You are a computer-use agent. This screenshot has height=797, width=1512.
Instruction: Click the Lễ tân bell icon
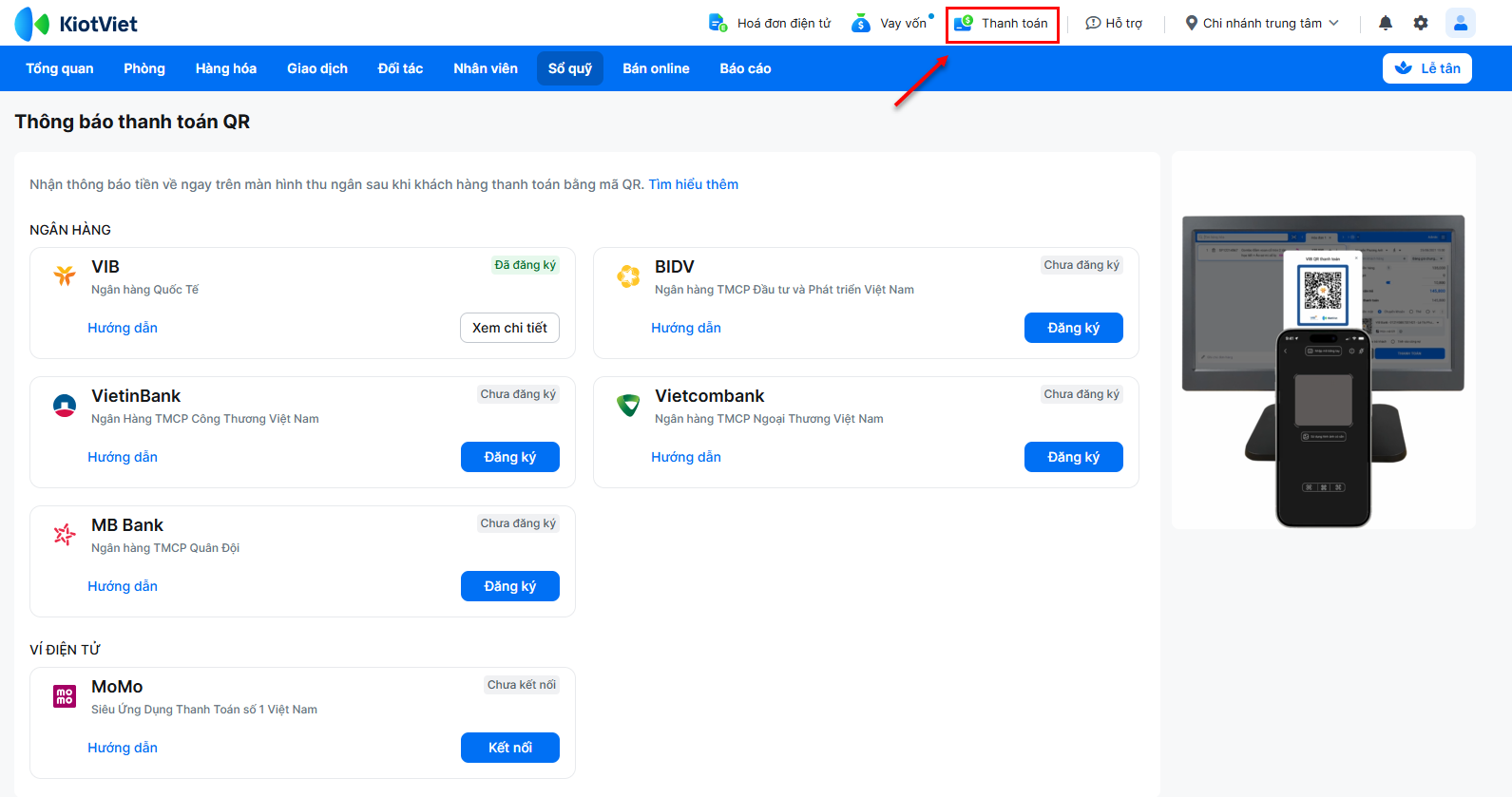[1404, 68]
